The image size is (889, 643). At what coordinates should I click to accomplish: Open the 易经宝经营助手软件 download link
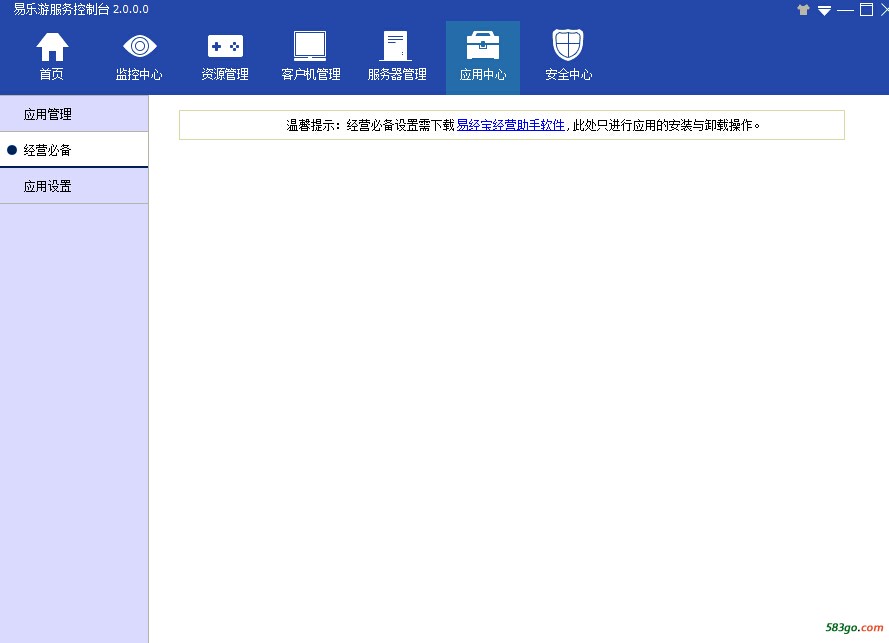point(510,125)
